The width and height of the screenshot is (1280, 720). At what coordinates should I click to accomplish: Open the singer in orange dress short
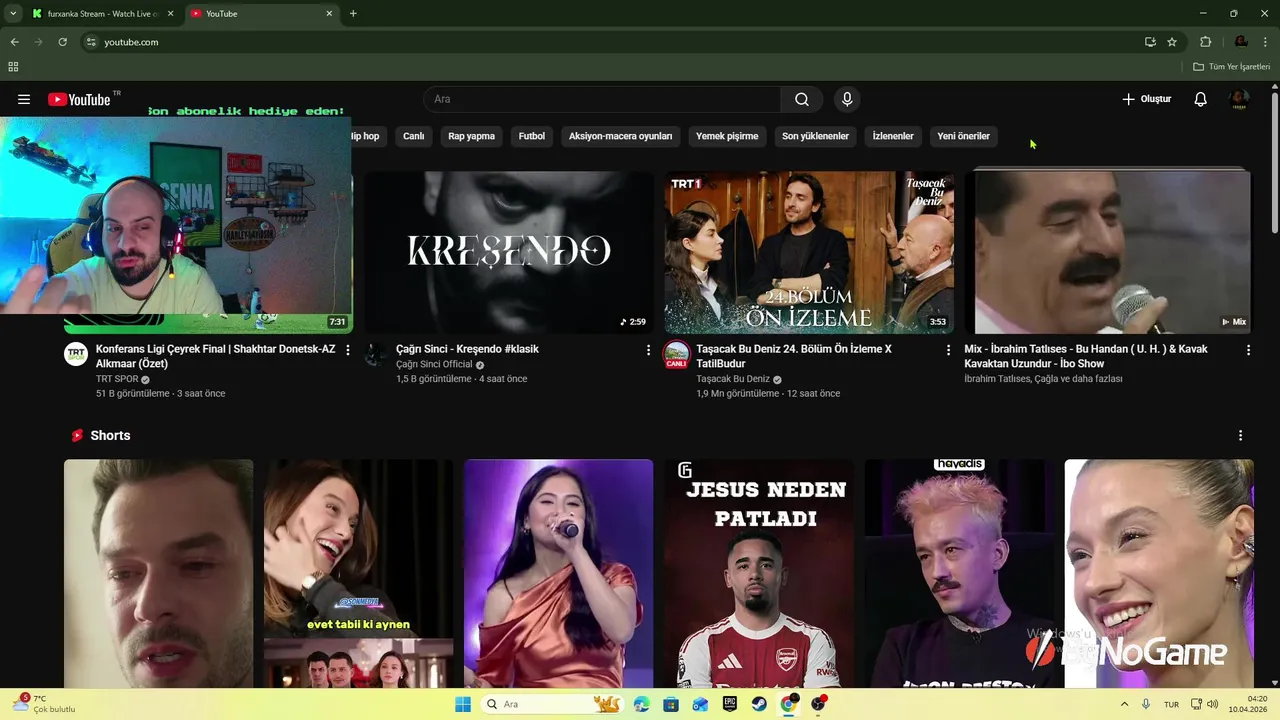click(x=559, y=573)
